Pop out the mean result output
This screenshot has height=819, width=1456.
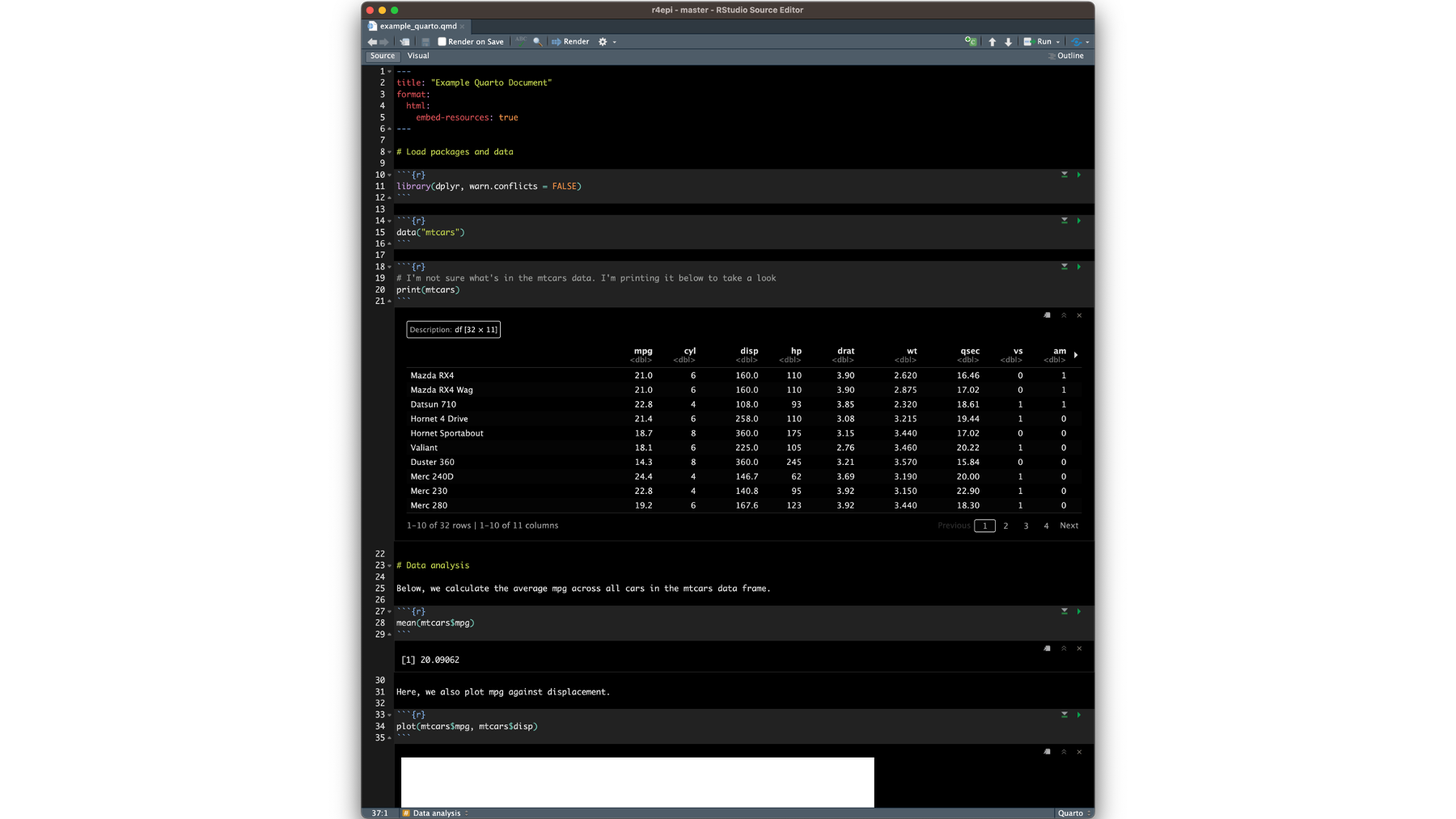(x=1048, y=648)
